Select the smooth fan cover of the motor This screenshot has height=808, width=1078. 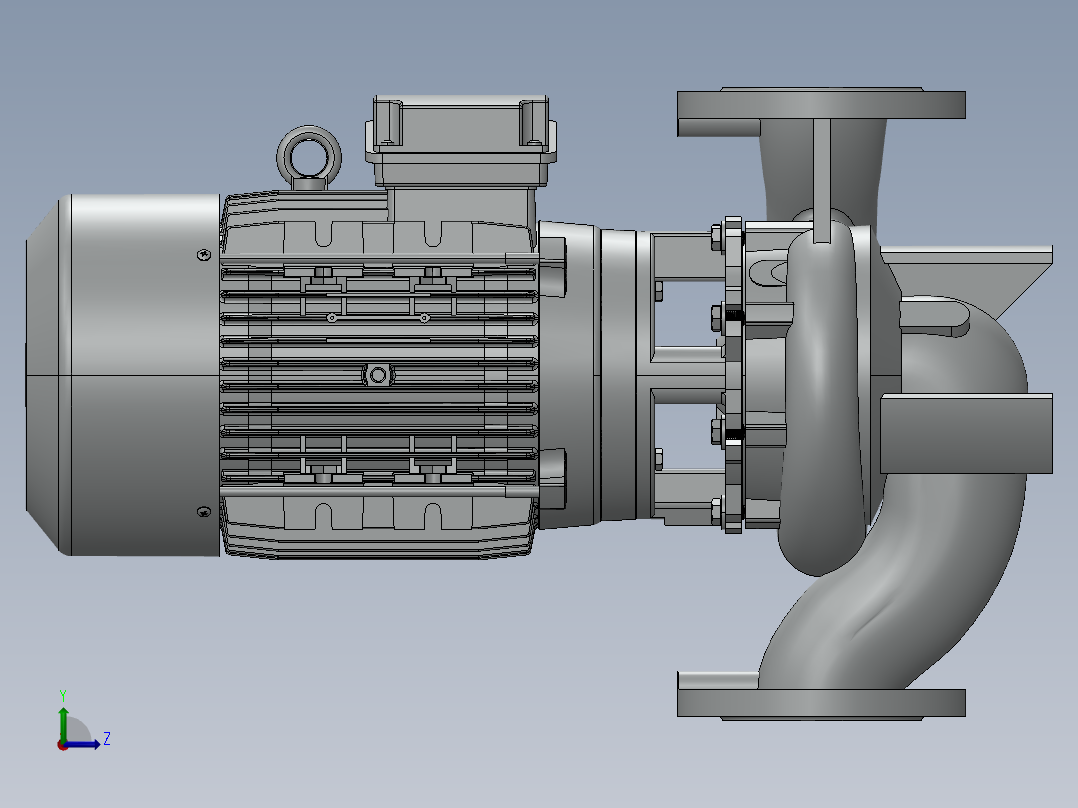(x=124, y=375)
